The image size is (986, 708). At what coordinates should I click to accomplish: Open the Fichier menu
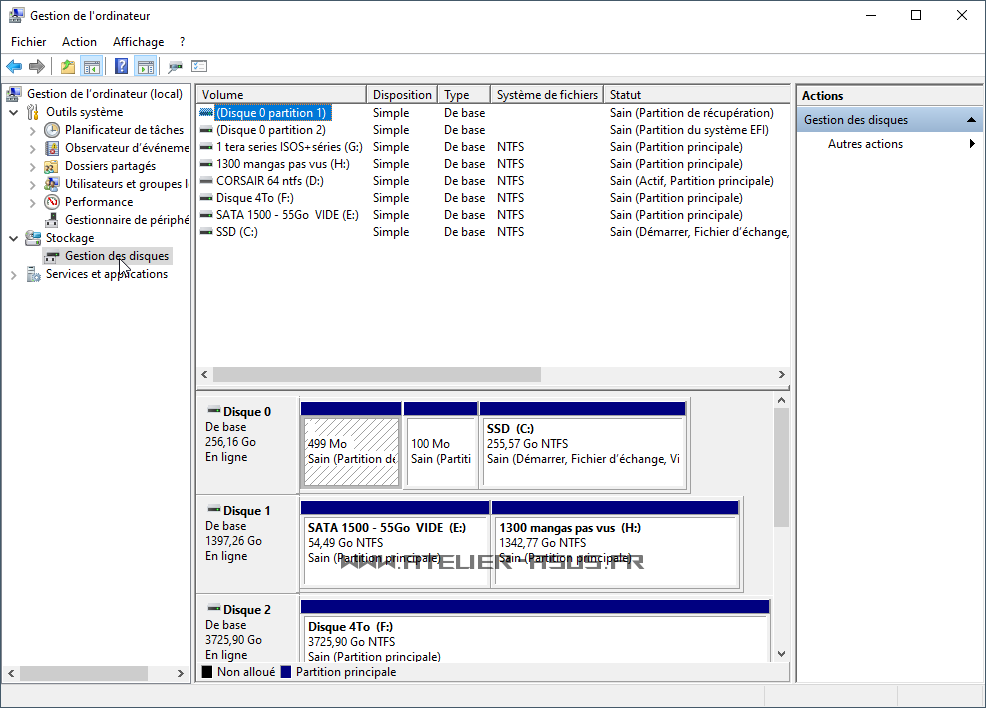point(29,41)
